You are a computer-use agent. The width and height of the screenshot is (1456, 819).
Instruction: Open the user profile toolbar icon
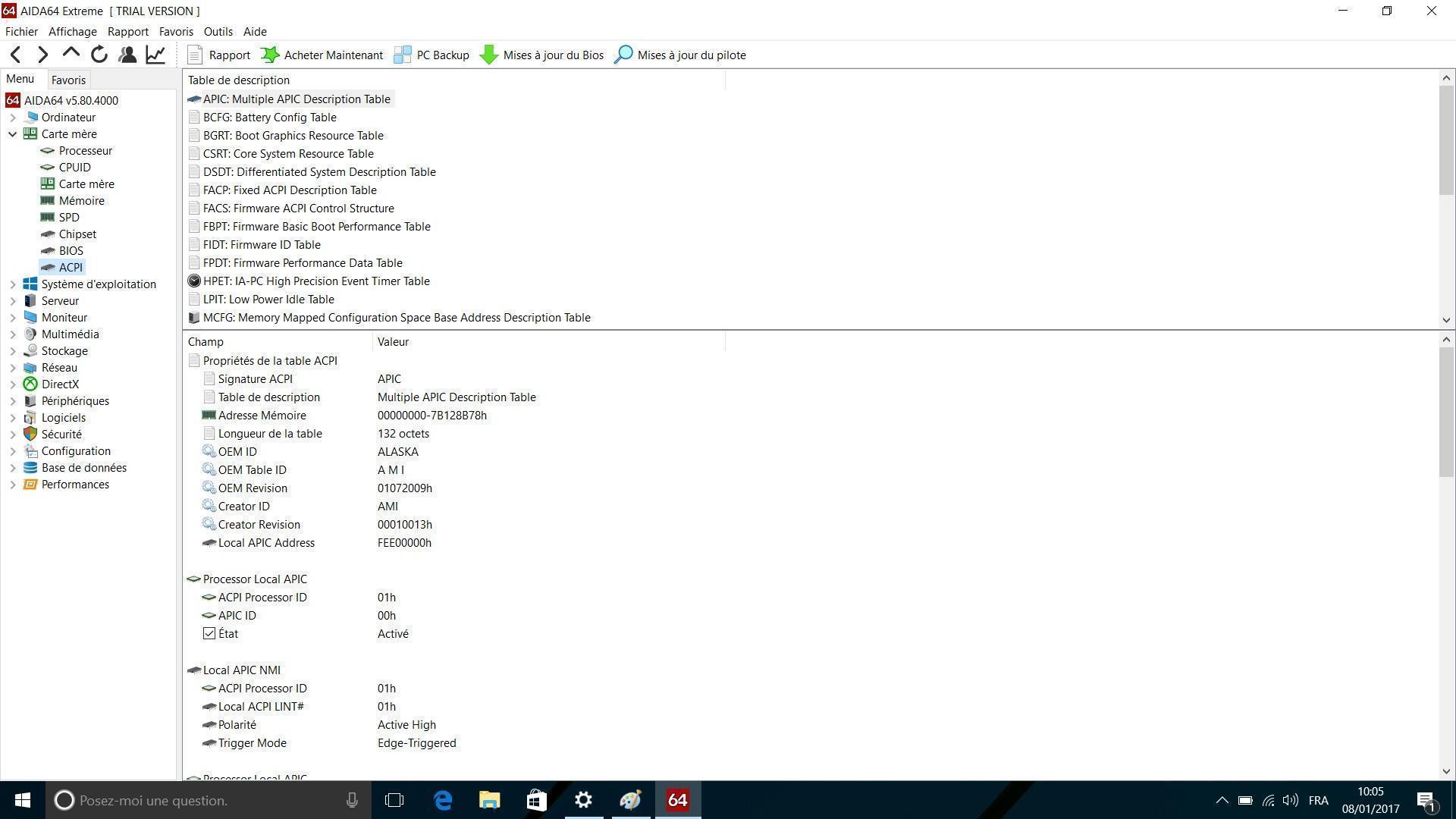[x=127, y=55]
